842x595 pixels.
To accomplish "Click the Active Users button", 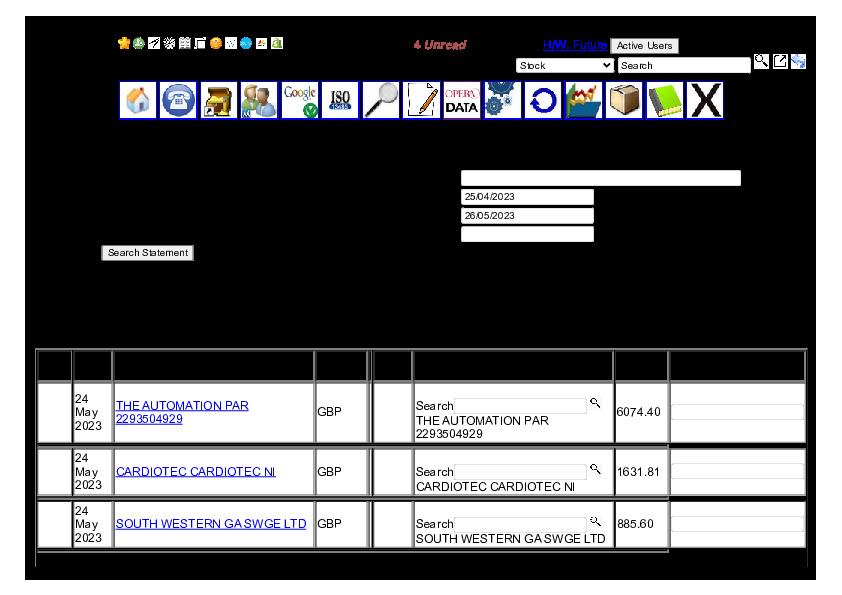I will 644,46.
